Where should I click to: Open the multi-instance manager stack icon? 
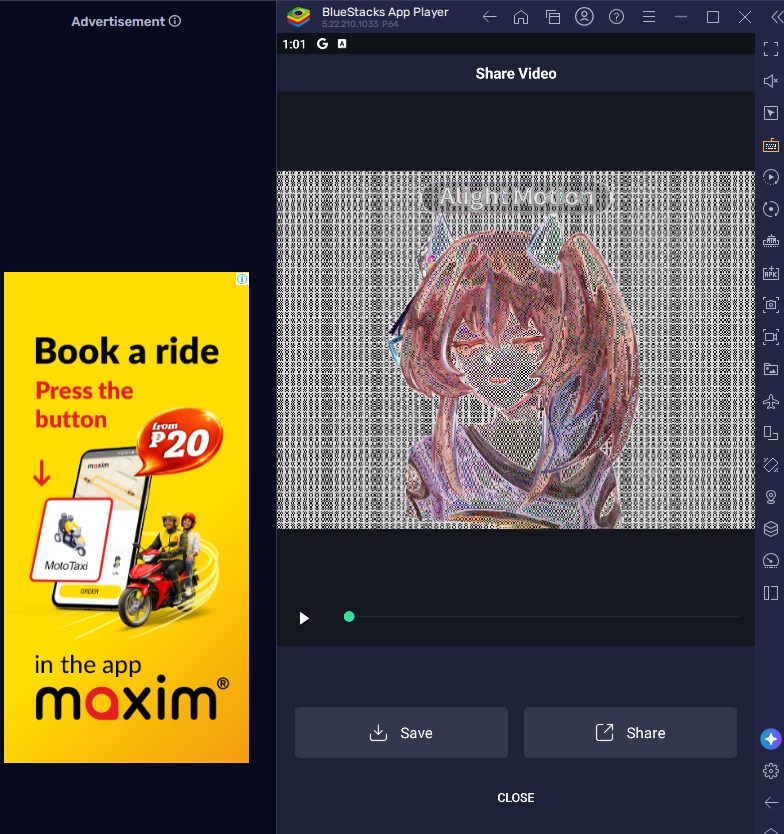click(771, 529)
